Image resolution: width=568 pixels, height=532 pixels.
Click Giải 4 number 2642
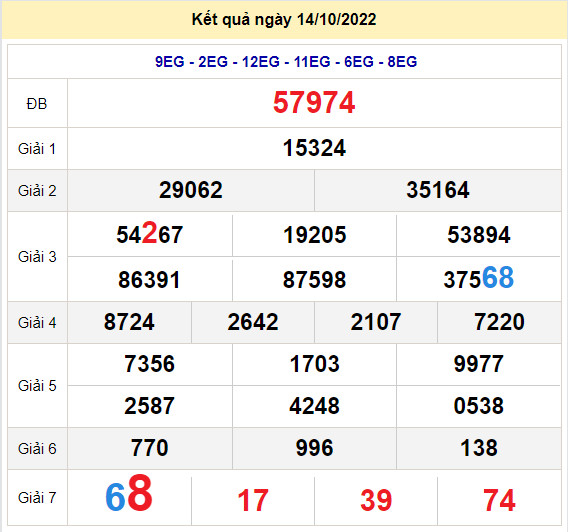click(x=252, y=322)
